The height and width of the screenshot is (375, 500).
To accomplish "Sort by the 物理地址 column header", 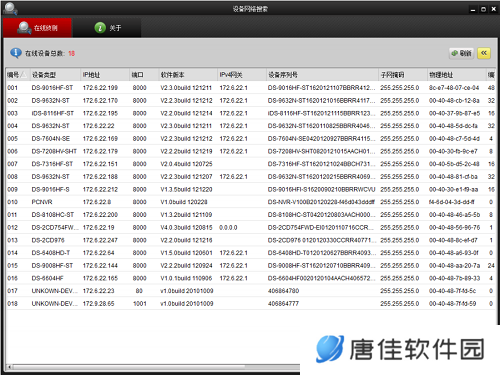I will [457, 75].
